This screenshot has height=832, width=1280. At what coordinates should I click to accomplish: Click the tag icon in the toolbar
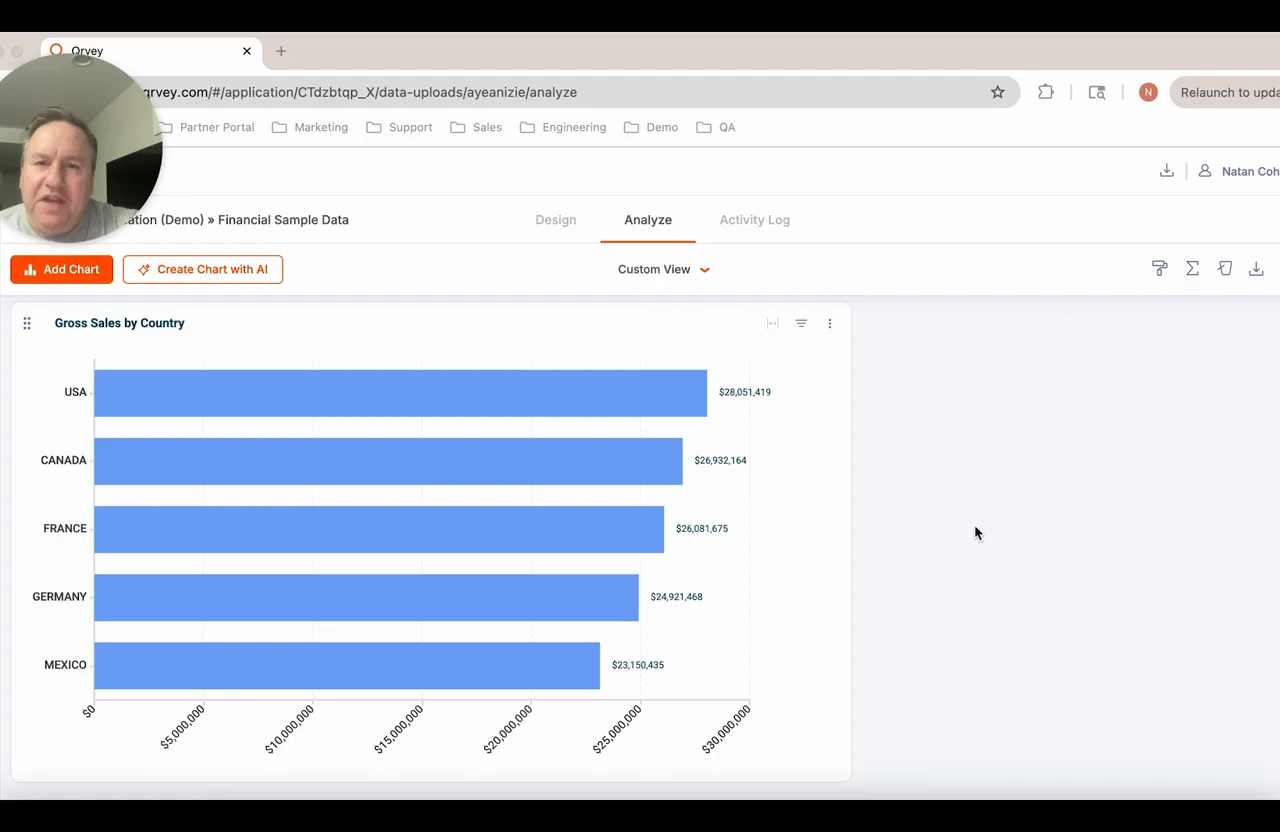pyautogui.click(x=1225, y=268)
